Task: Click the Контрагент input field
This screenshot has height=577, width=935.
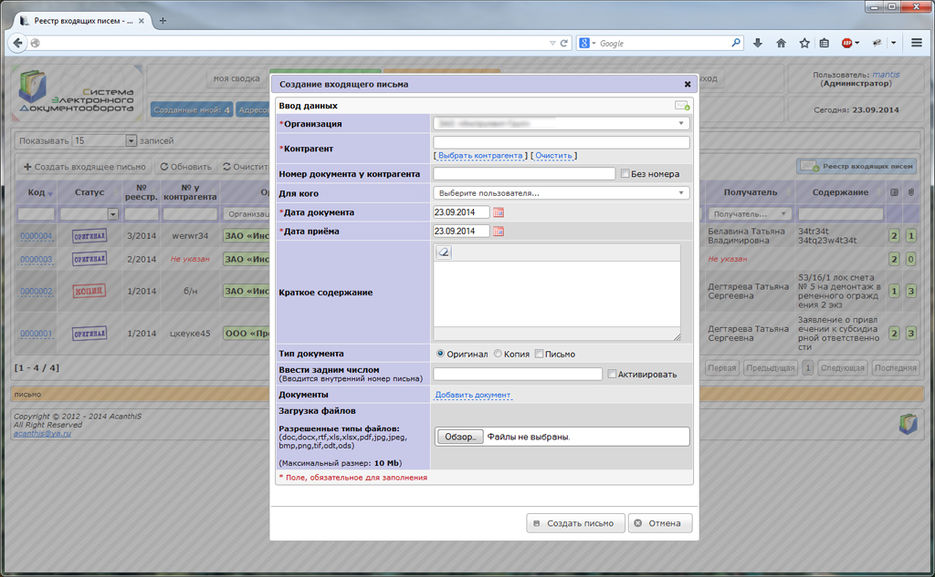Action: pyautogui.click(x=561, y=142)
